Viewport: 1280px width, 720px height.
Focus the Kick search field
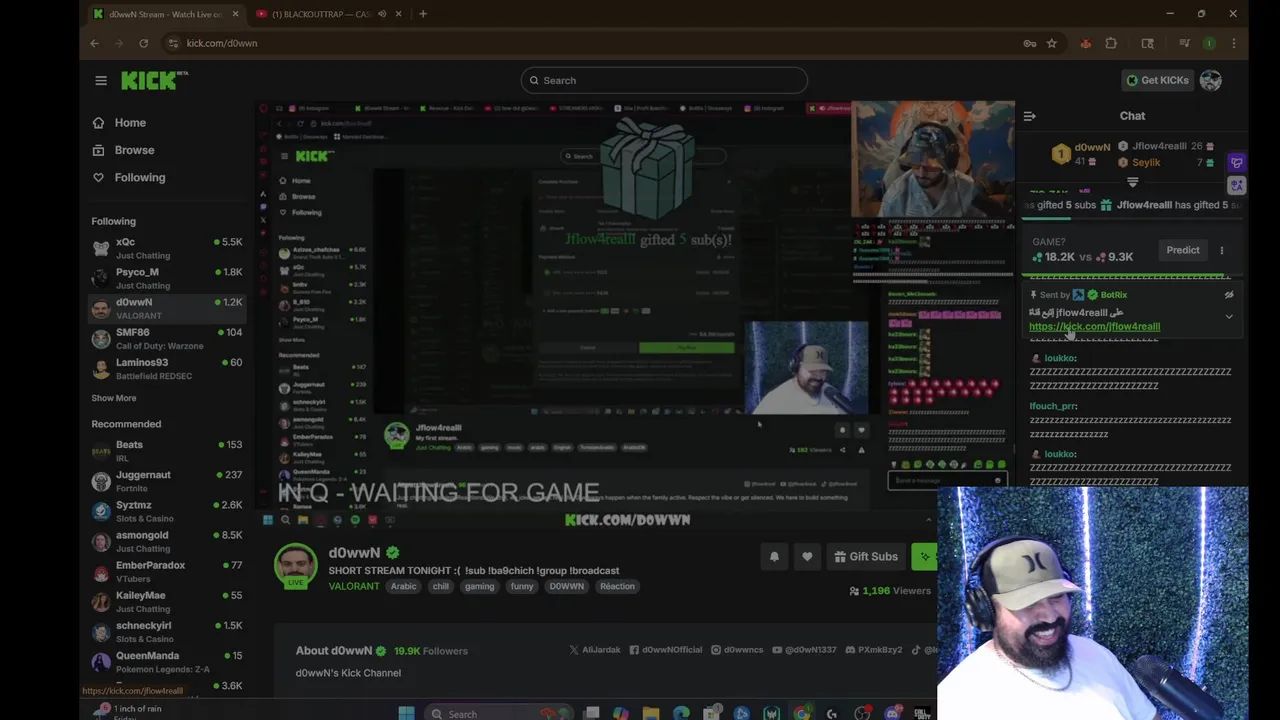[664, 80]
